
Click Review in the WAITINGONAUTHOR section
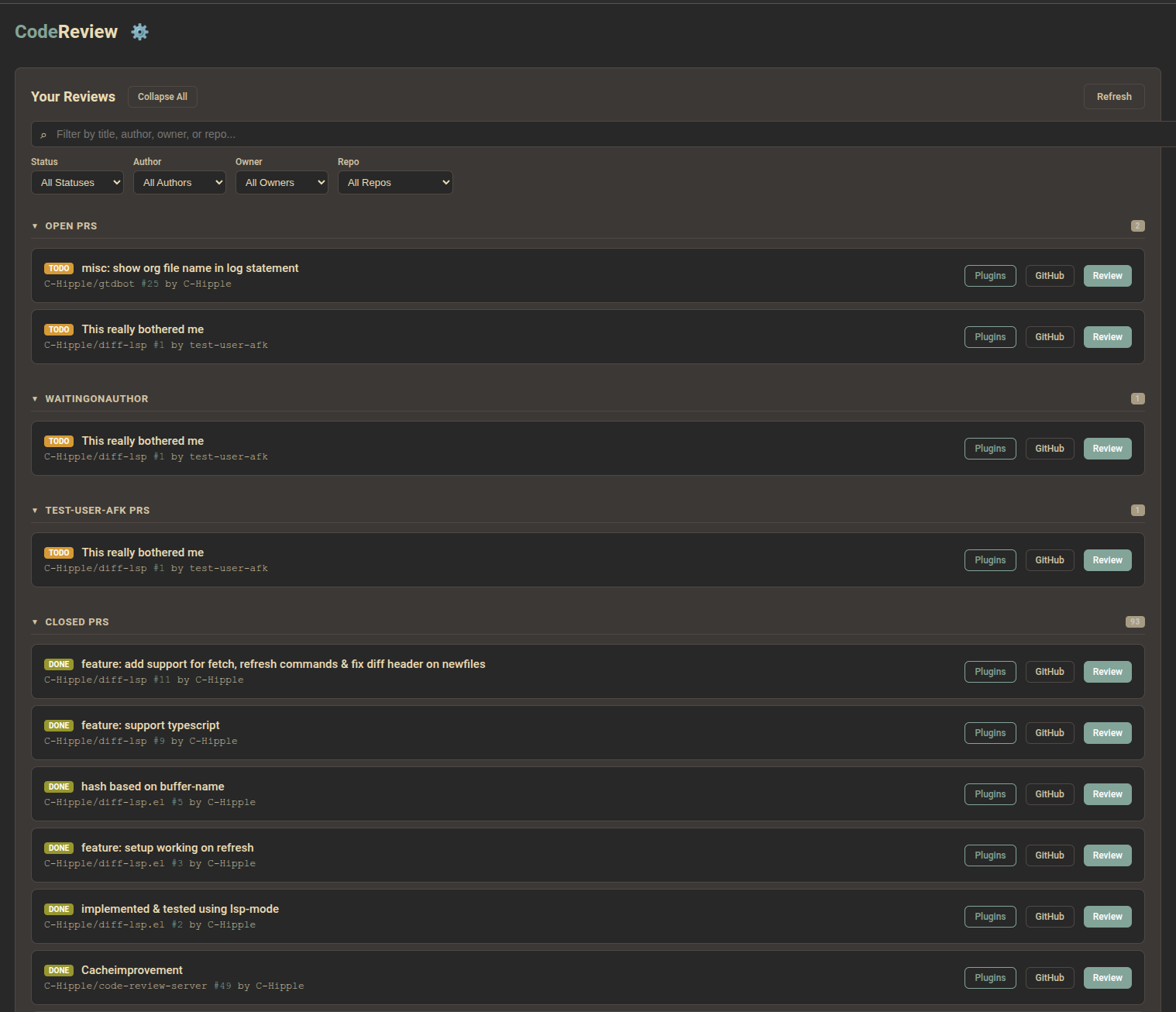click(x=1108, y=449)
